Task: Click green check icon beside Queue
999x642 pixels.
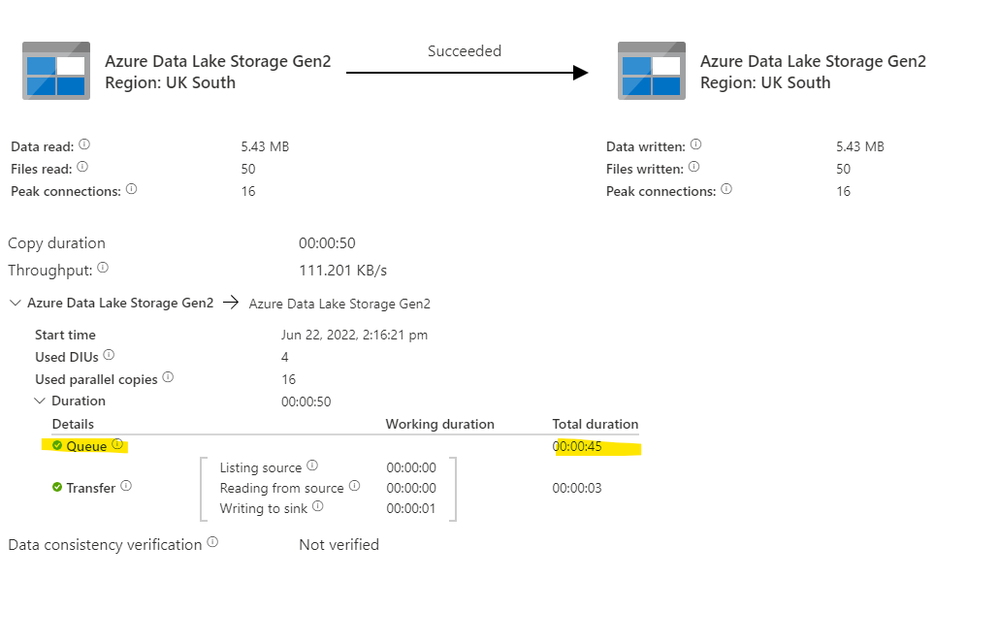Action: (57, 445)
